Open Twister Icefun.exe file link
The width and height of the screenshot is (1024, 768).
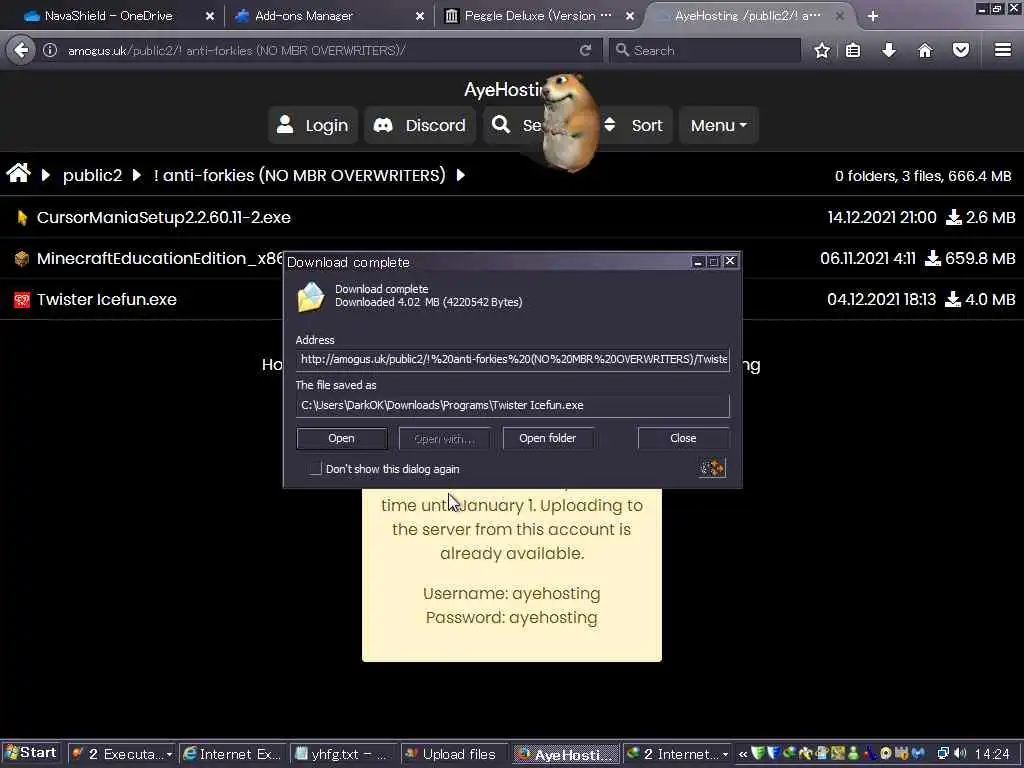pyautogui.click(x=106, y=300)
